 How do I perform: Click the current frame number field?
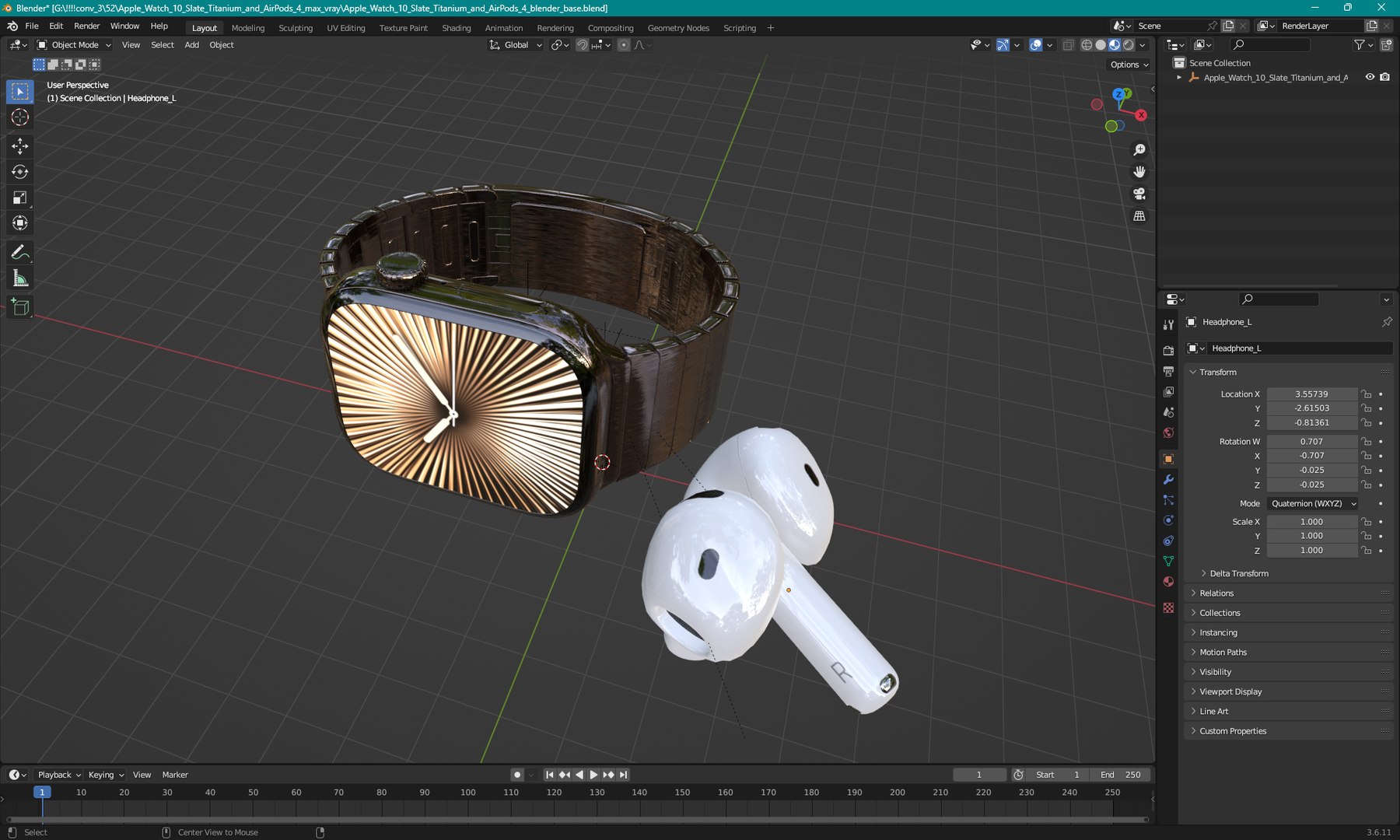pos(979,775)
